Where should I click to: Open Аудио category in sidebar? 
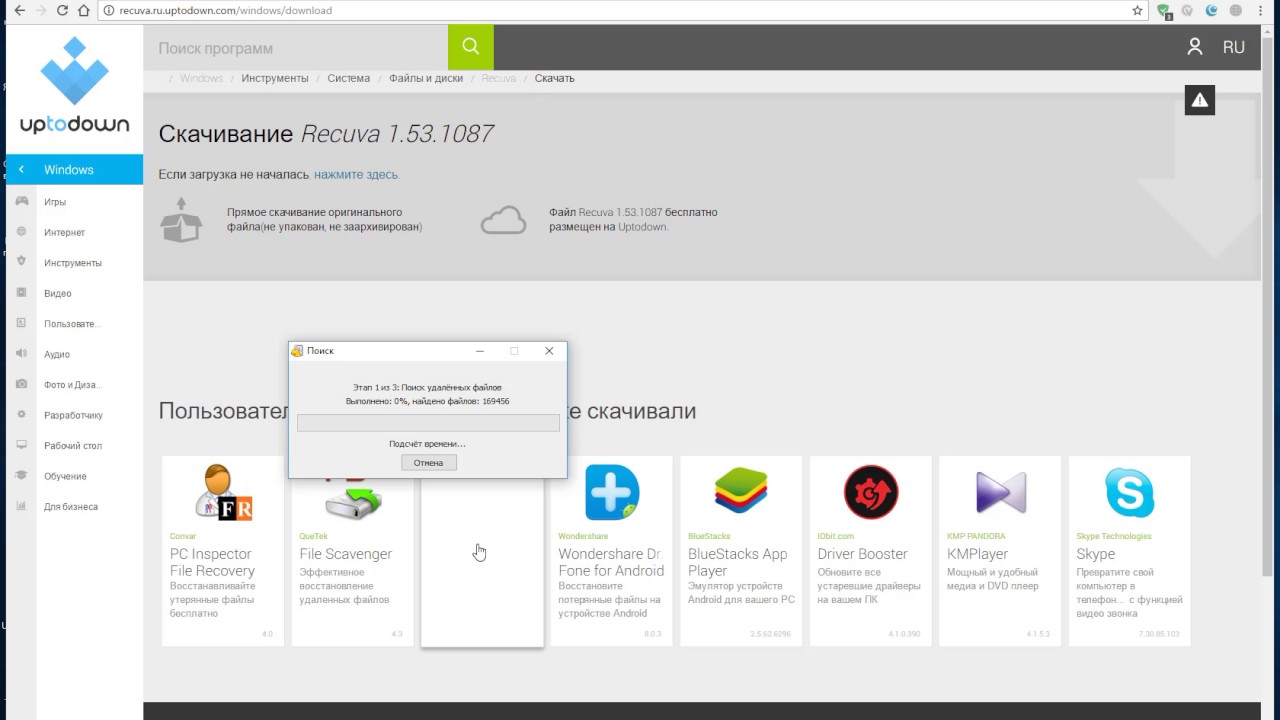coord(57,354)
